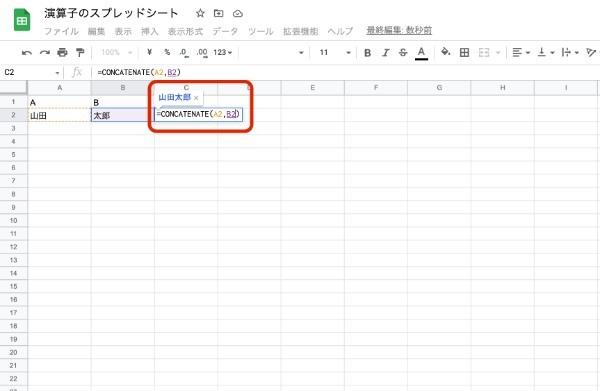This screenshot has height=391, width=600.
Task: Open the fill color picker
Action: [x=445, y=52]
